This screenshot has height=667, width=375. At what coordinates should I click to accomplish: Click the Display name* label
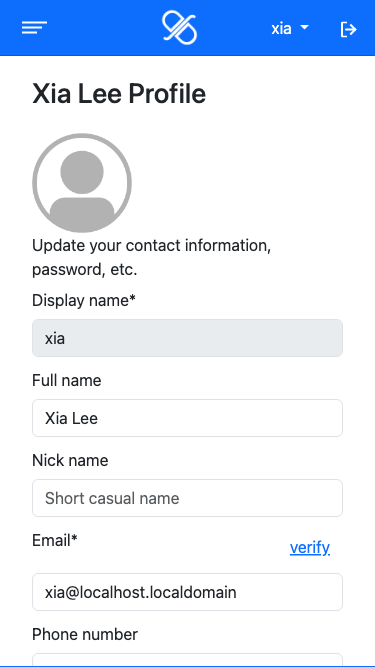point(84,300)
